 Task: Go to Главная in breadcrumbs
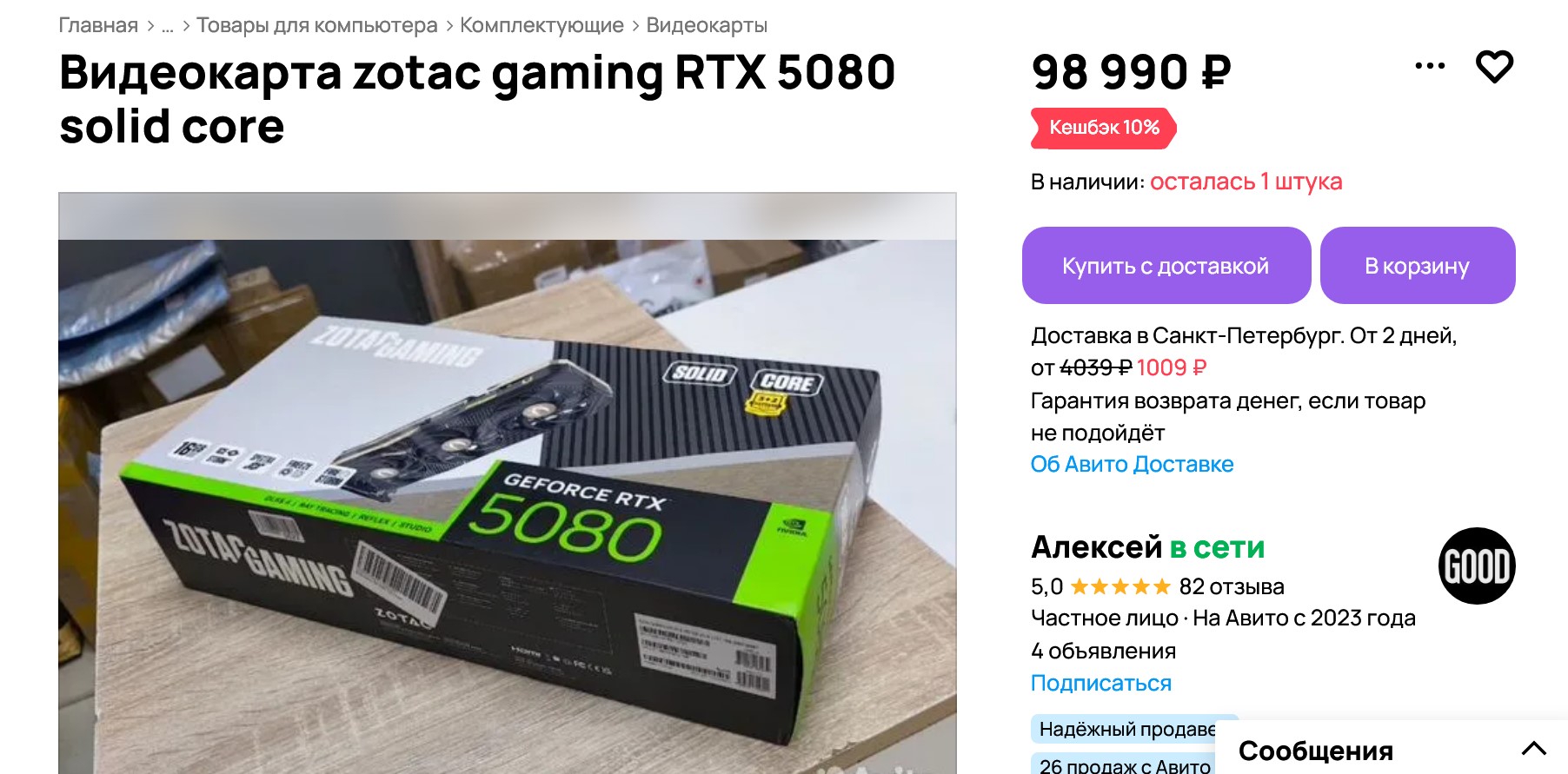tap(98, 25)
